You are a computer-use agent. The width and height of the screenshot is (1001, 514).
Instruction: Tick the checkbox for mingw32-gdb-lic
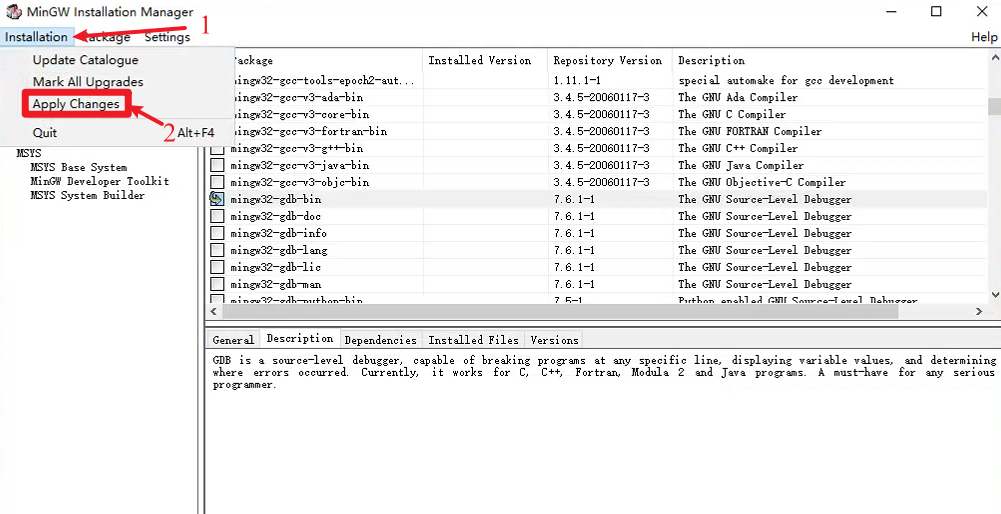217,266
